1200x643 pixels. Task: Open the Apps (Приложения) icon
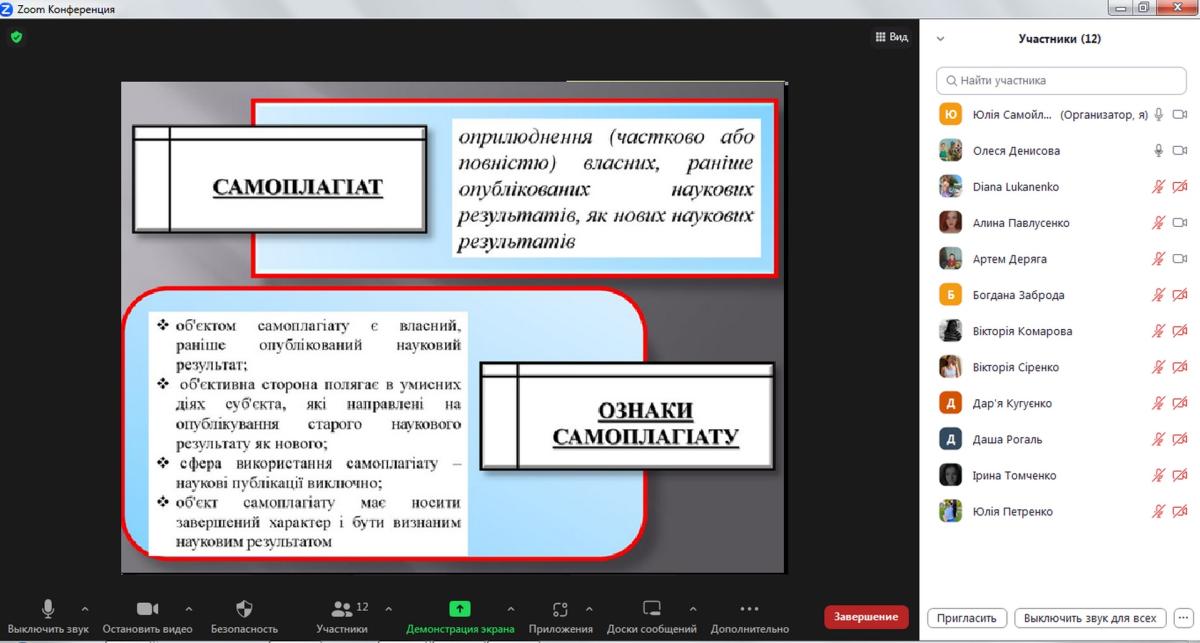click(x=560, y=608)
